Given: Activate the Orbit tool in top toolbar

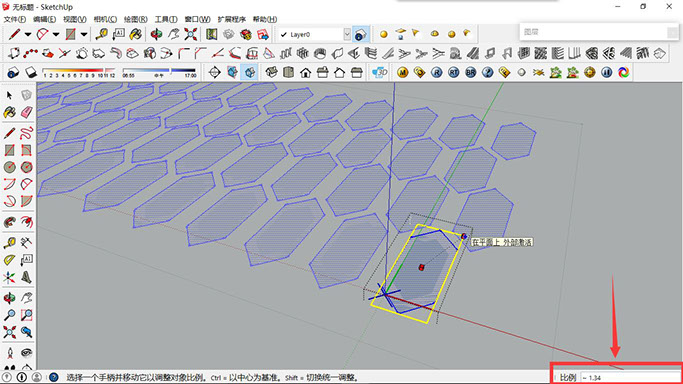Looking at the screenshot, I should point(156,34).
